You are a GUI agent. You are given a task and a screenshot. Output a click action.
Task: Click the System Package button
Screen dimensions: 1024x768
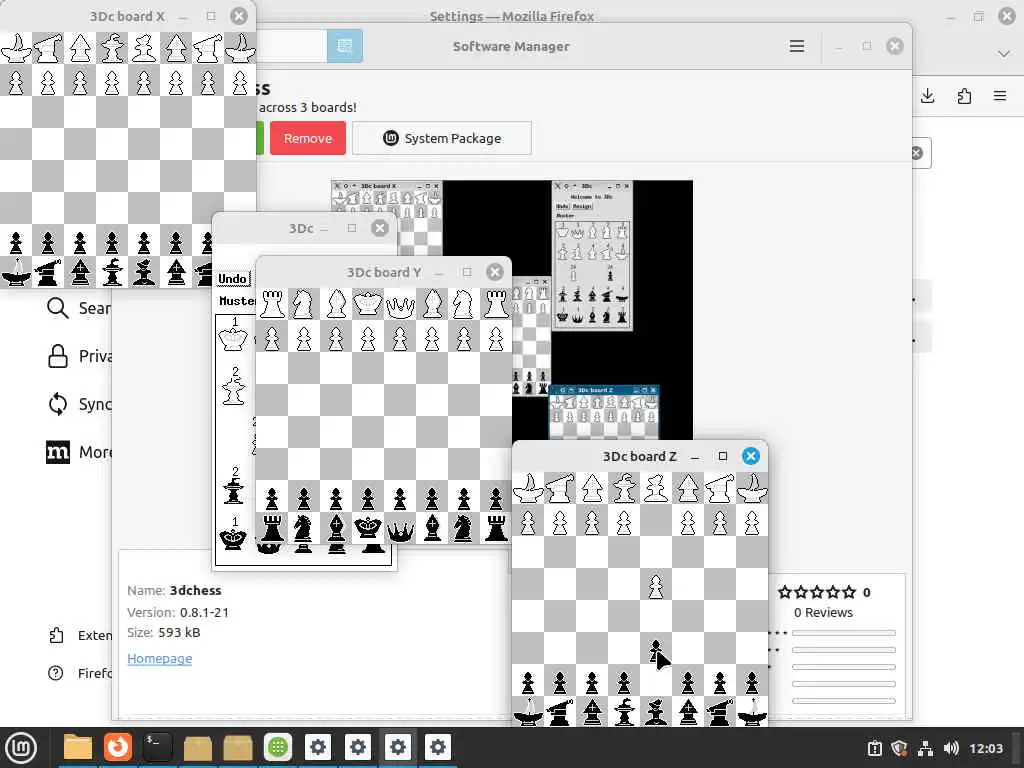[441, 138]
